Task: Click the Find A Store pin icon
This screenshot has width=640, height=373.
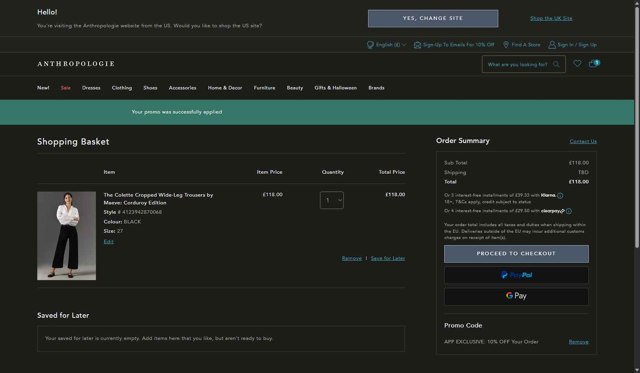Action: pyautogui.click(x=506, y=44)
